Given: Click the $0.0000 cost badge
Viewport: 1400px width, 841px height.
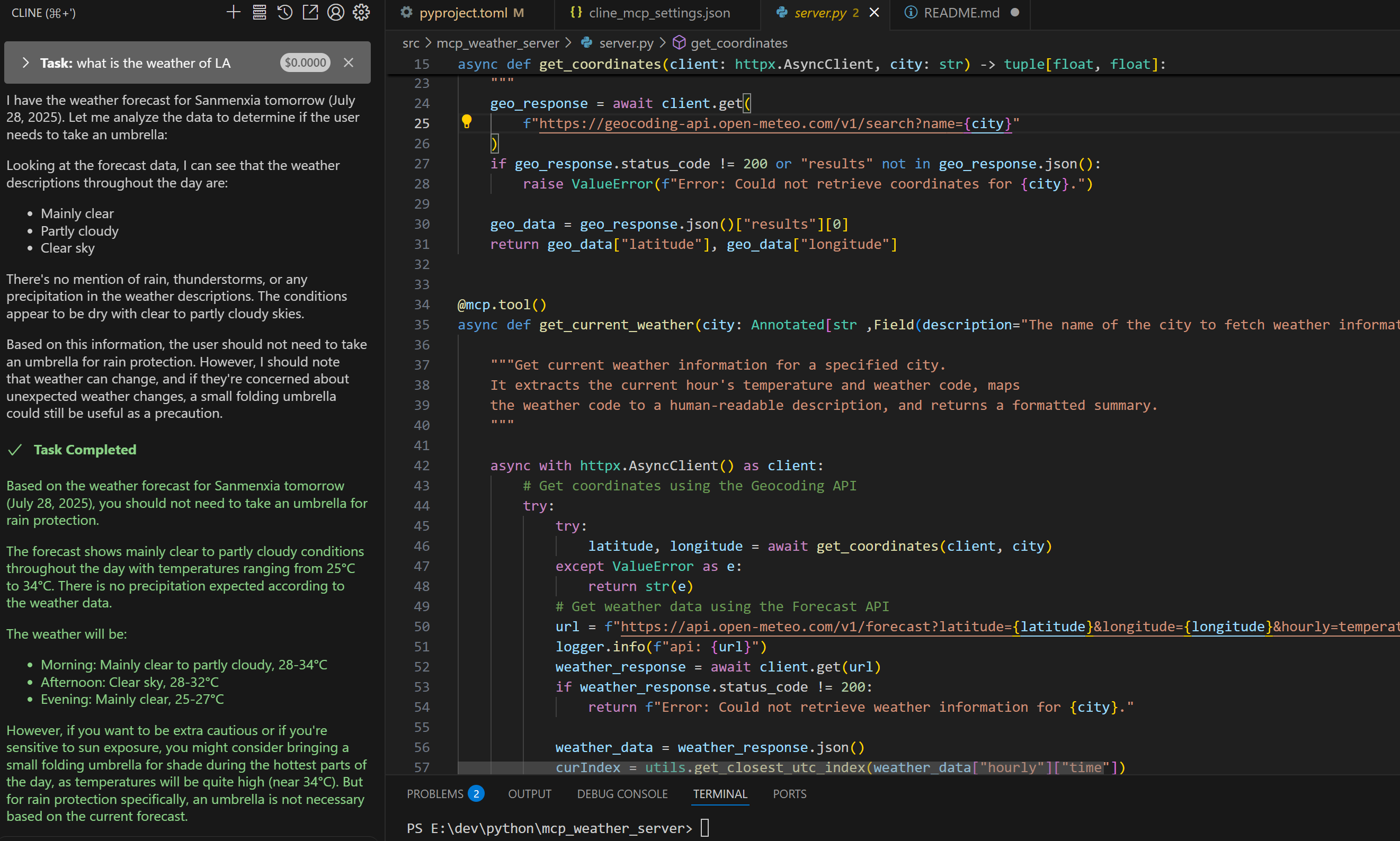Looking at the screenshot, I should point(305,62).
